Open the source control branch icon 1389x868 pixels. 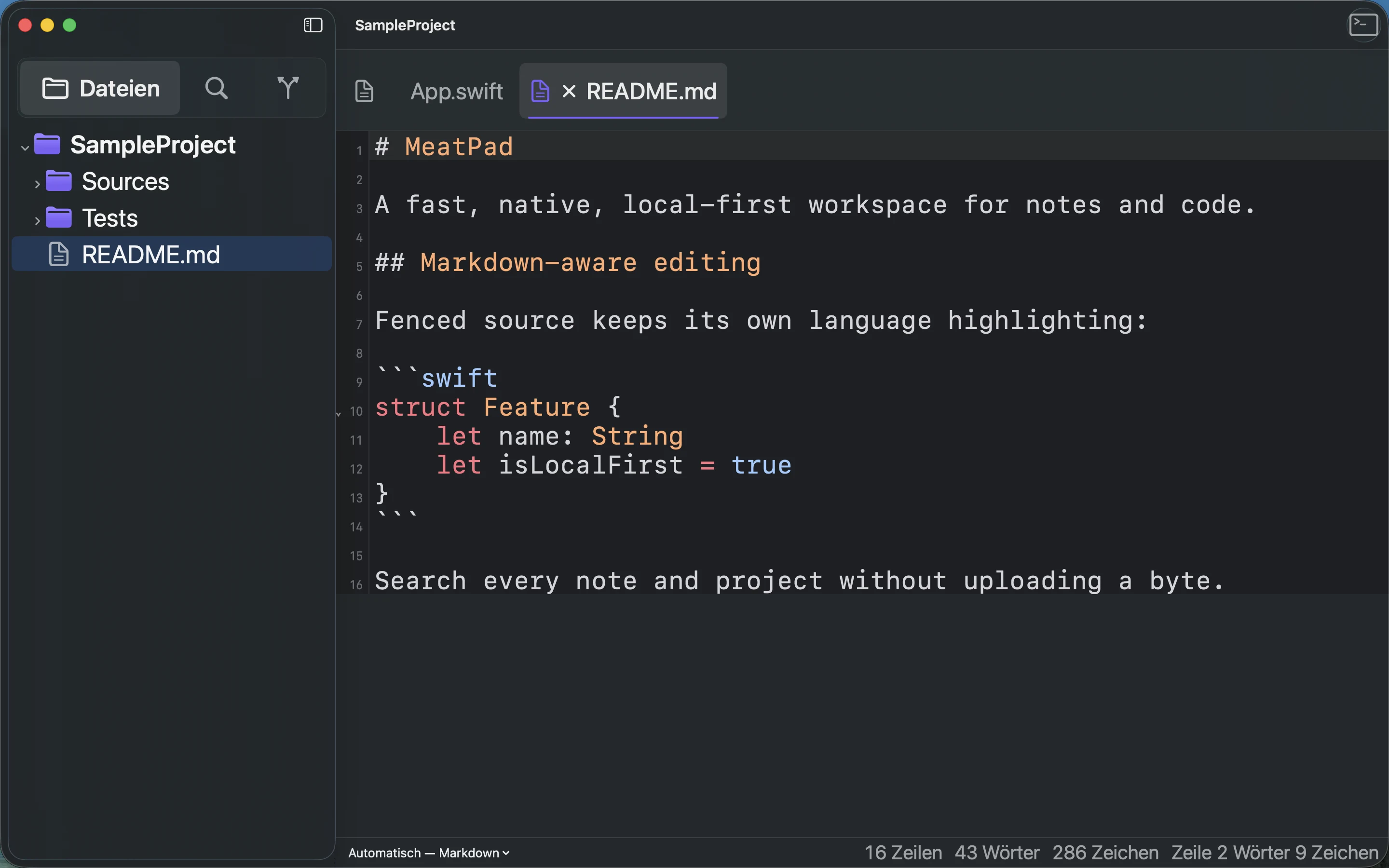click(287, 88)
